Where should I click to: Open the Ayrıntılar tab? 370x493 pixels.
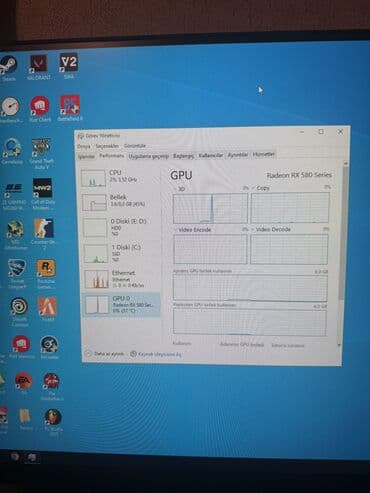point(238,155)
